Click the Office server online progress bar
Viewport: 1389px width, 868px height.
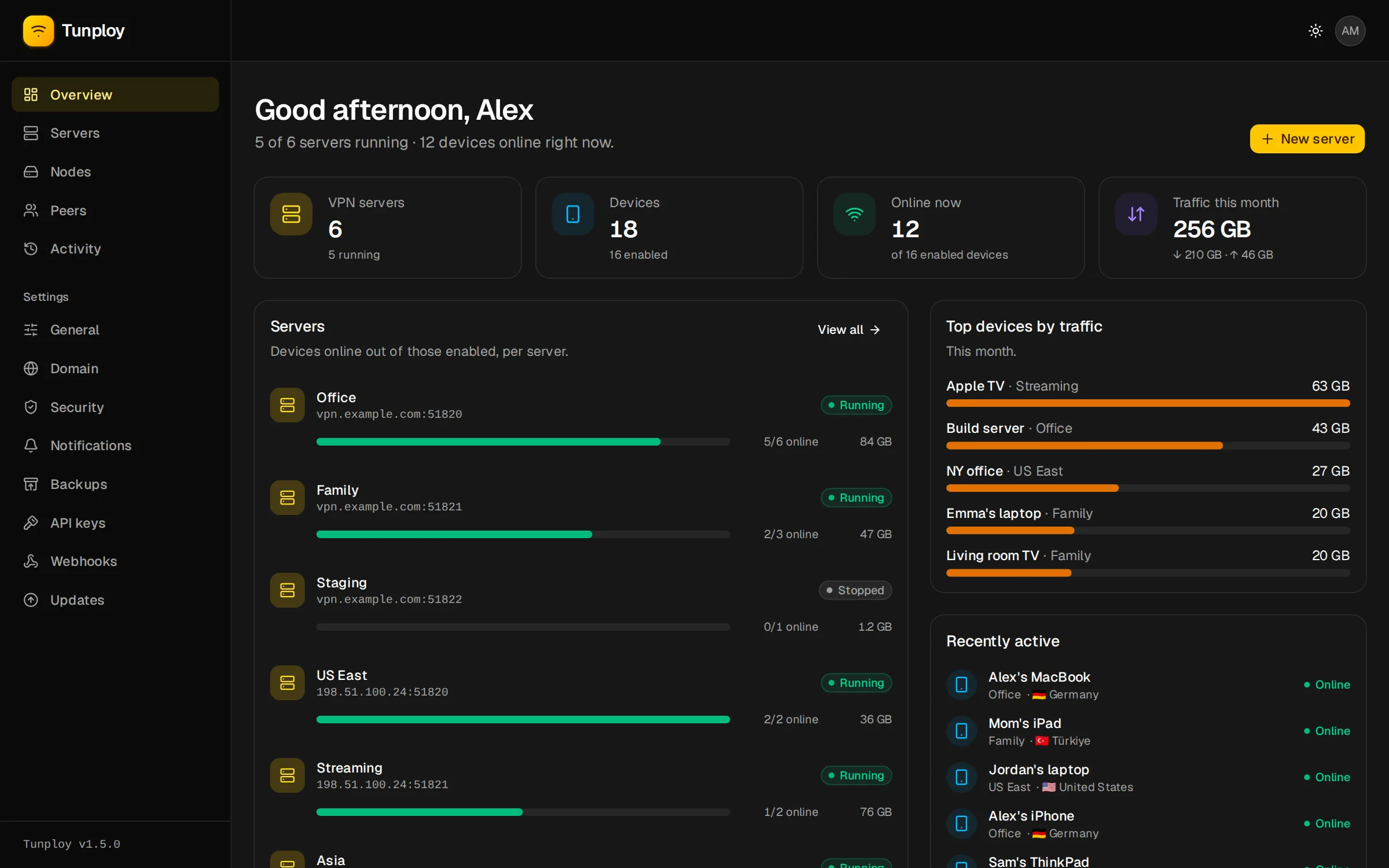coord(523,442)
